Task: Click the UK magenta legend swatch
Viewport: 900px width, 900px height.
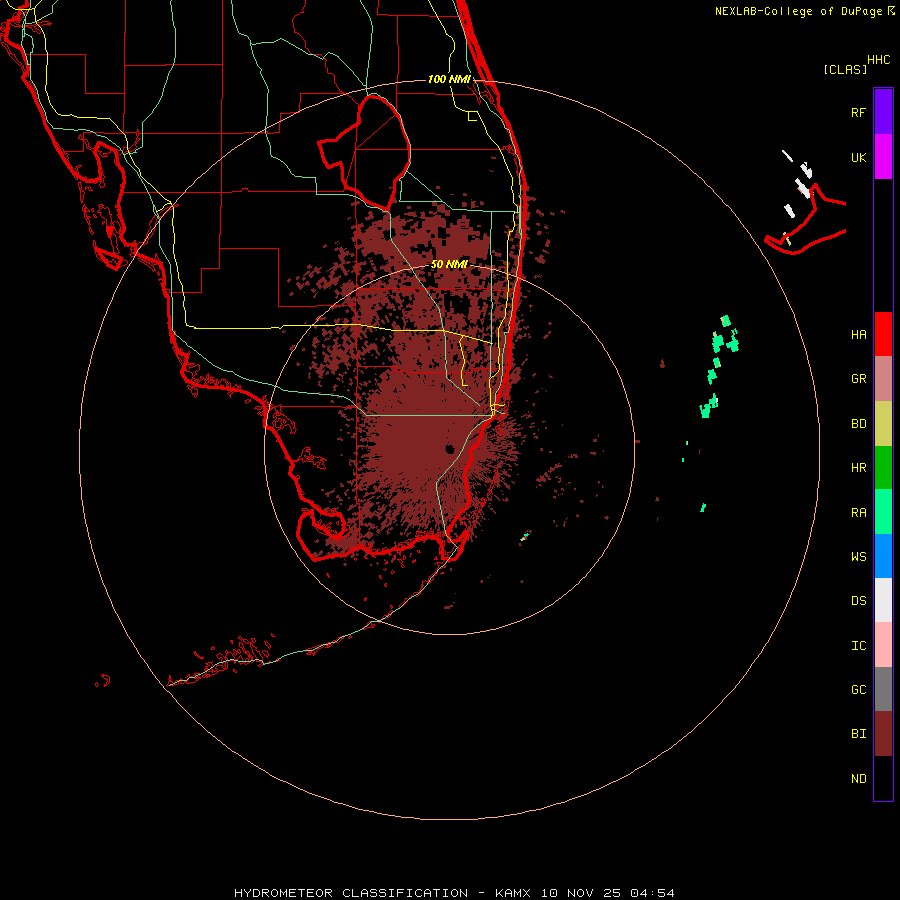Action: (x=883, y=156)
